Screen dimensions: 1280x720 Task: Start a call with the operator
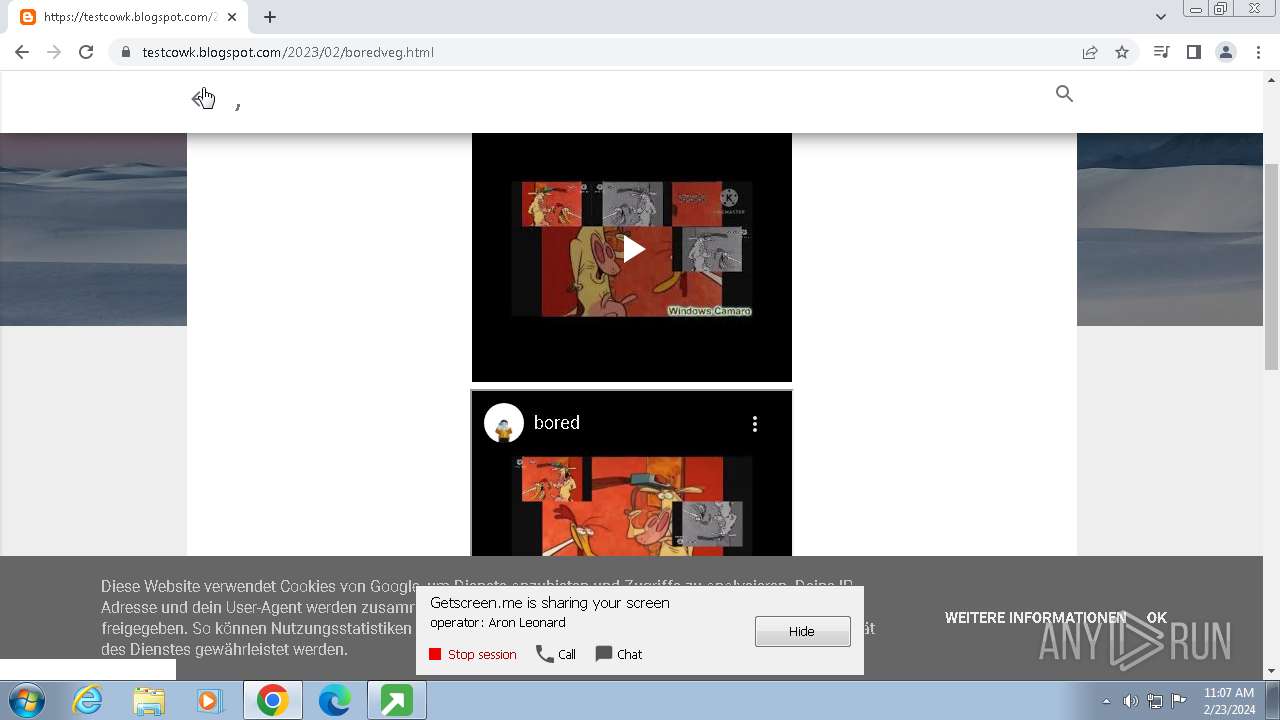[556, 654]
